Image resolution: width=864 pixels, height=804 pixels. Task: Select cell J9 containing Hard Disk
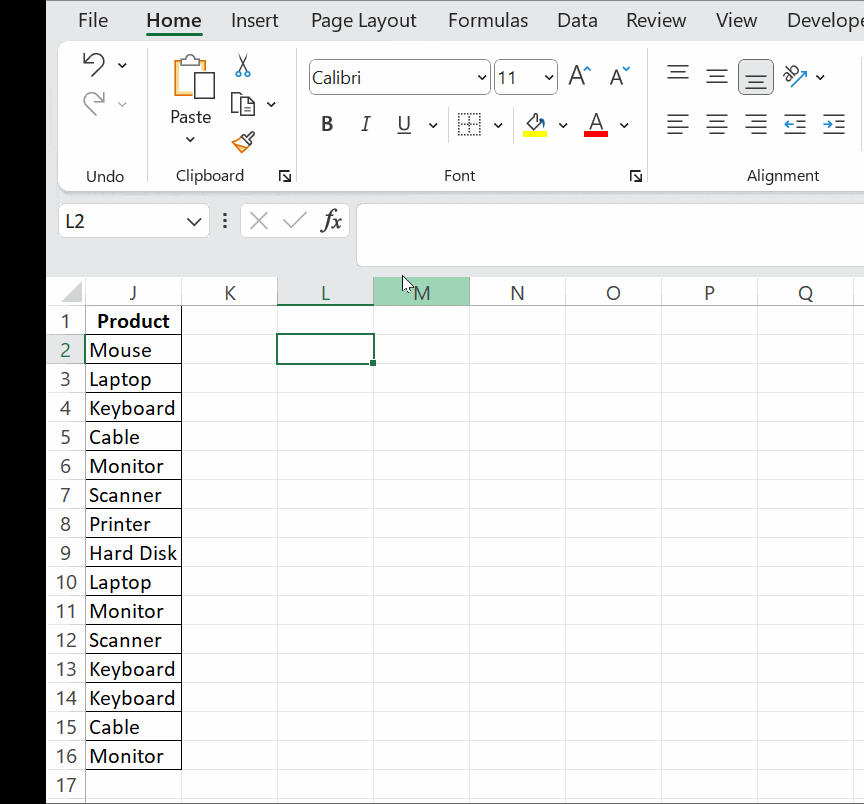tap(133, 552)
